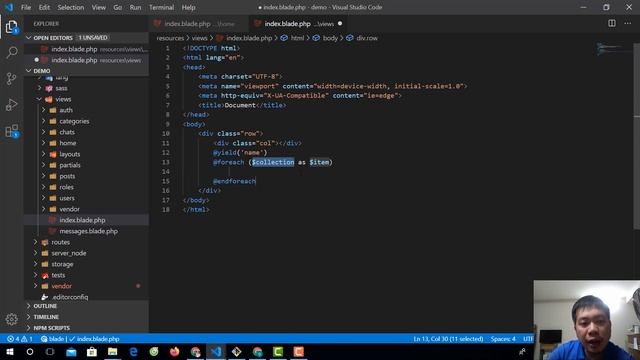Open the Search view in activity bar
The width and height of the screenshot is (640, 360).
point(11,52)
